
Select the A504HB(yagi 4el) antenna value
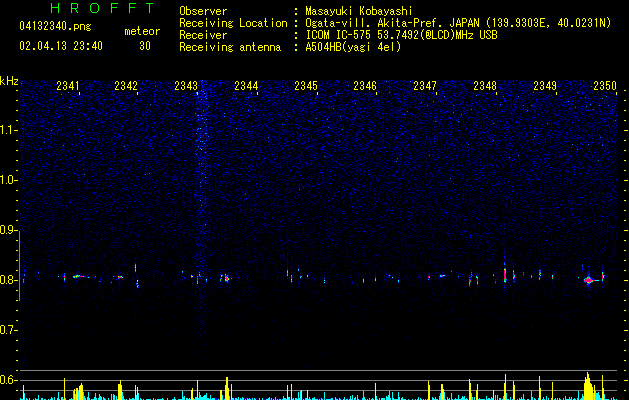click(353, 47)
